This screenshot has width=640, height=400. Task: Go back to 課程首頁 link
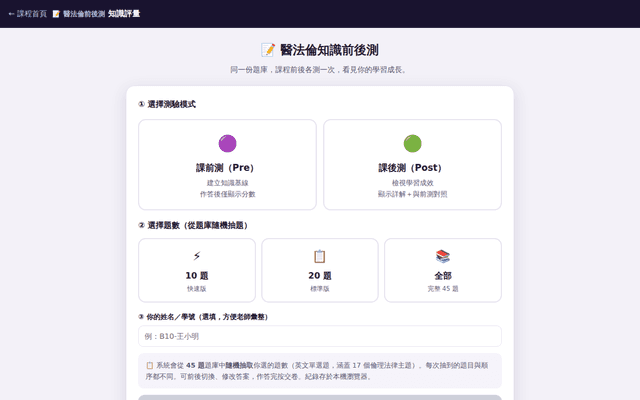28,14
